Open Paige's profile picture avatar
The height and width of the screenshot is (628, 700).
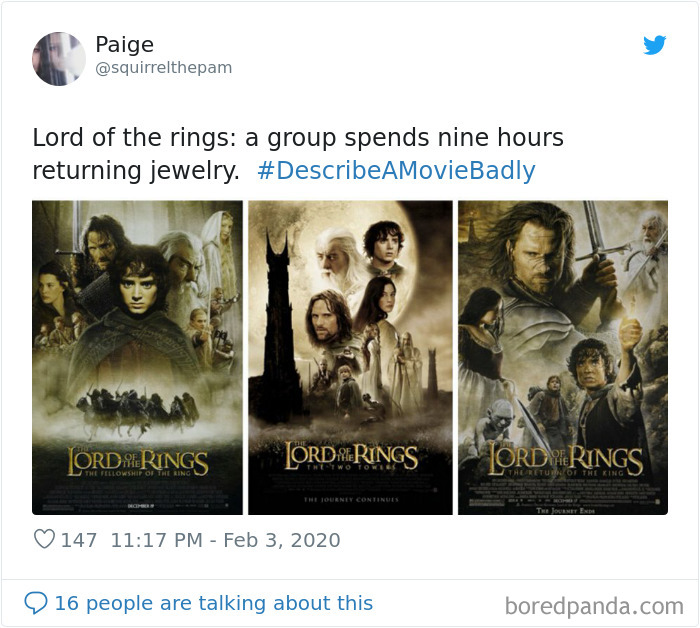(x=58, y=58)
